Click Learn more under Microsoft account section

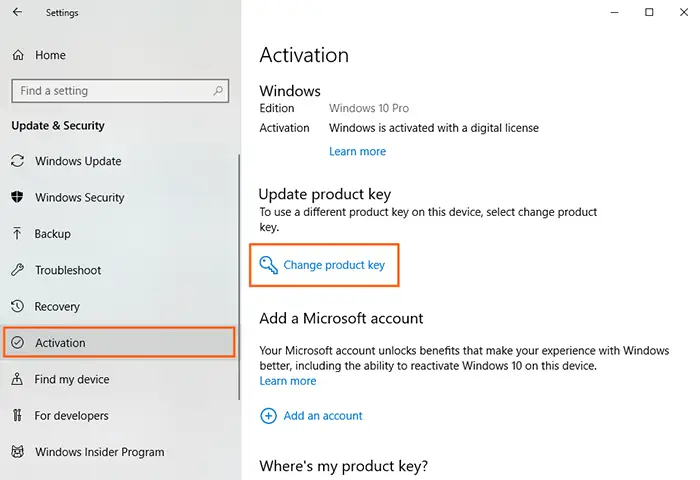tap(288, 381)
